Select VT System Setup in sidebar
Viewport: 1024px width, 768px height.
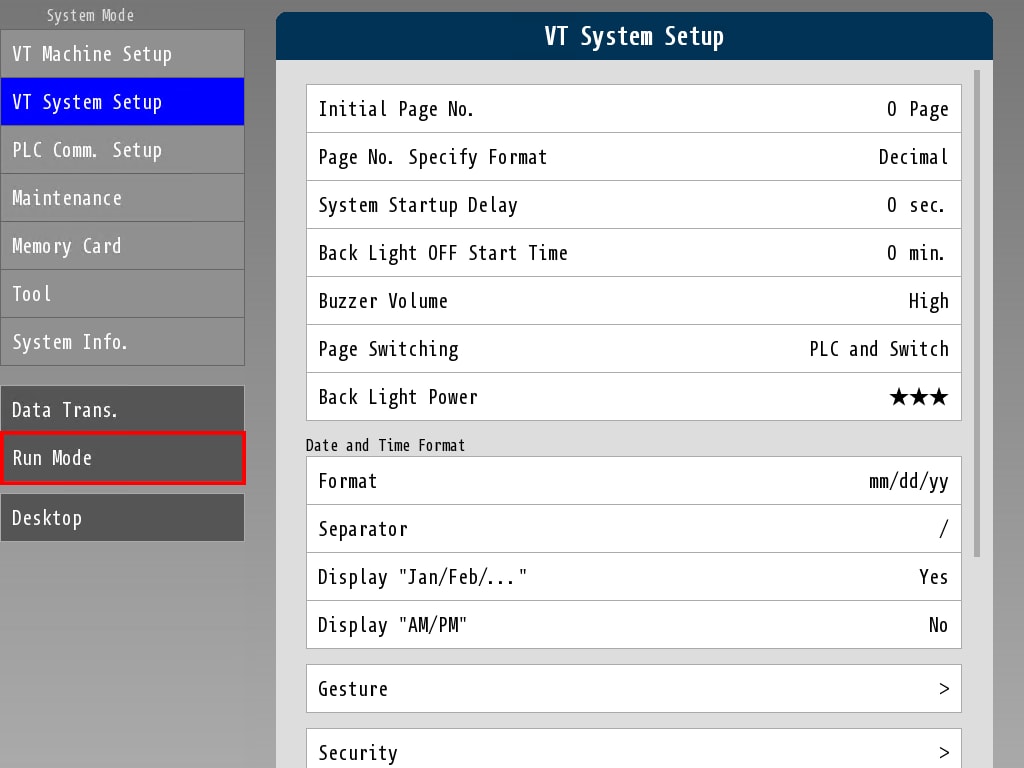pyautogui.click(x=122, y=102)
